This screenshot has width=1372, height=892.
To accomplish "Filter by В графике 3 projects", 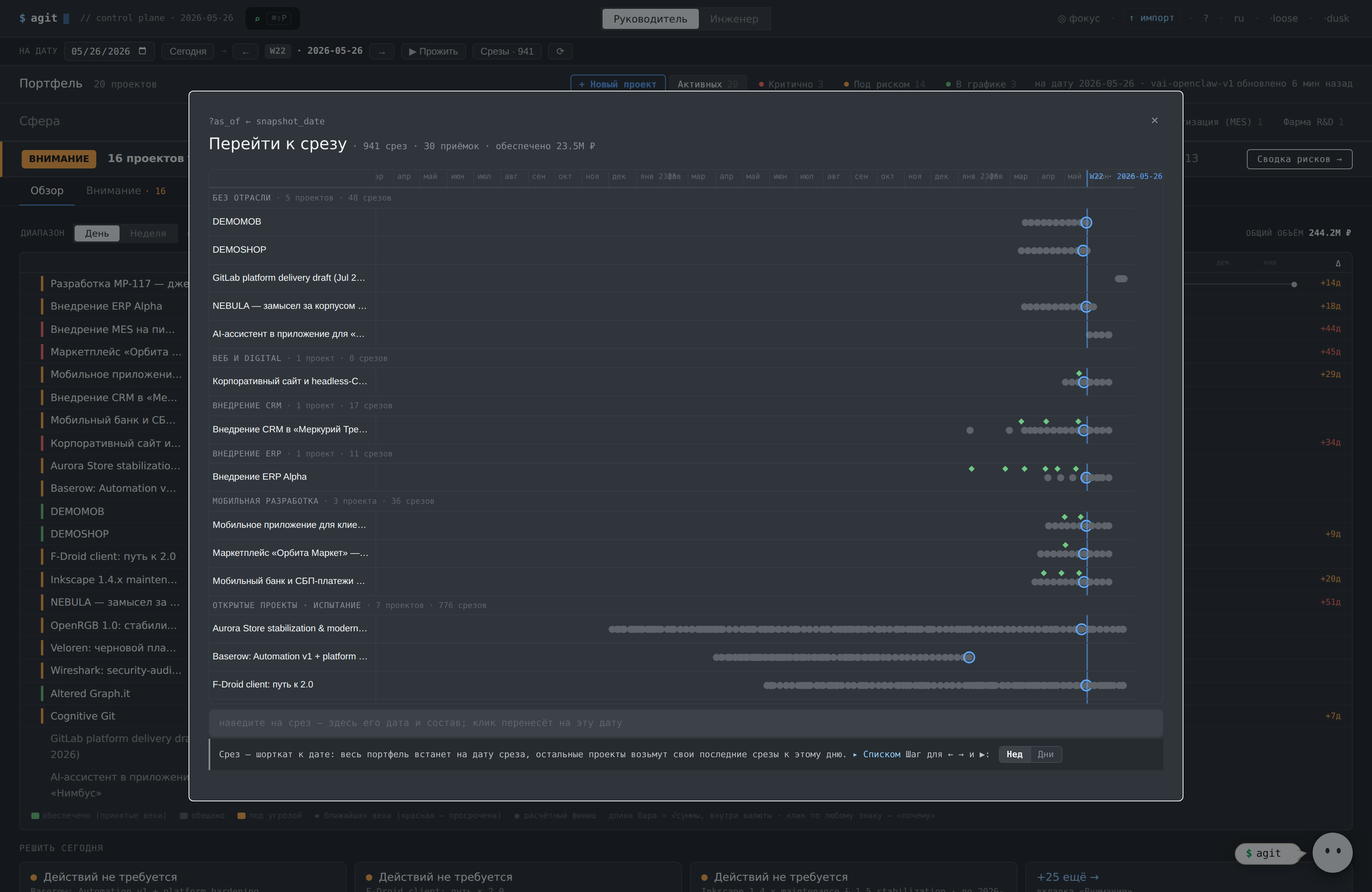I will coord(980,84).
